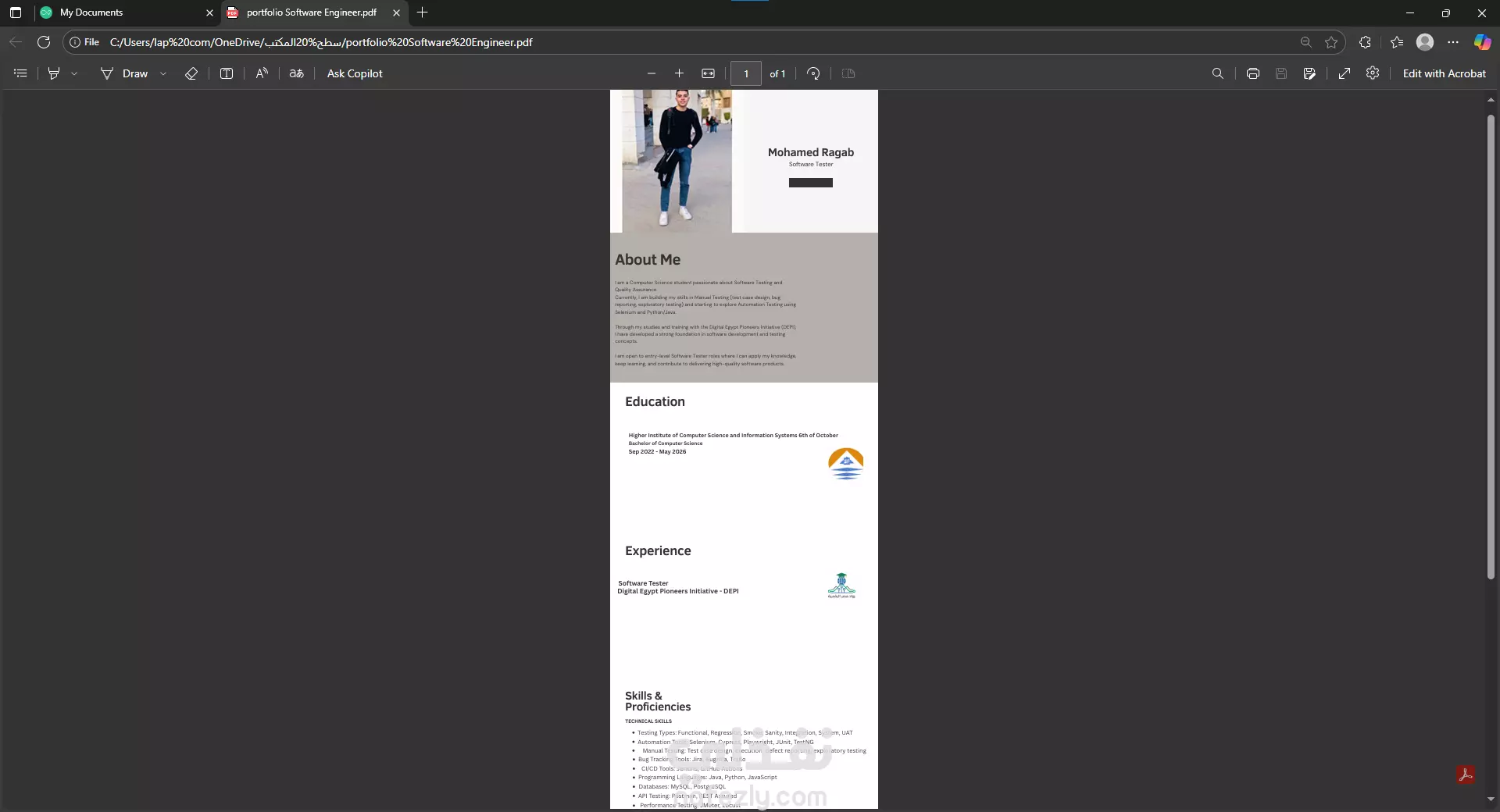Click the profile photo in PDF

pyautogui.click(x=677, y=161)
